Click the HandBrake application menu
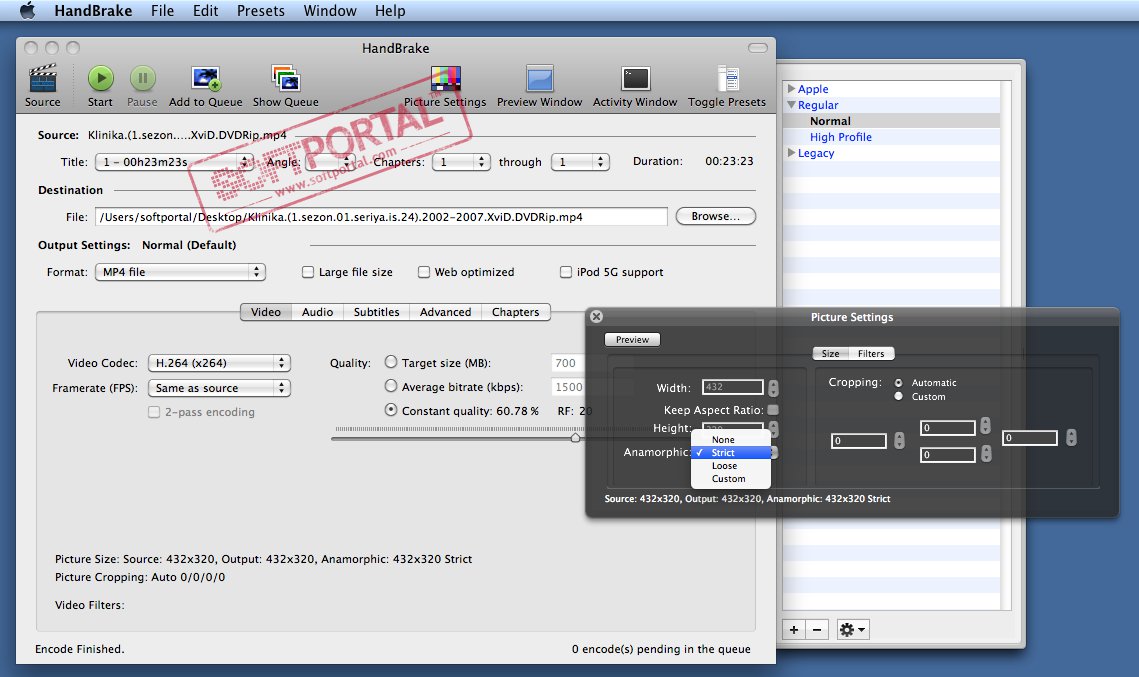The height and width of the screenshot is (677, 1139). pyautogui.click(x=93, y=11)
